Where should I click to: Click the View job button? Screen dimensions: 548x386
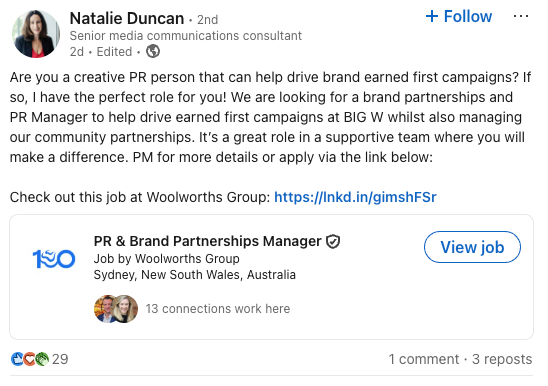(x=472, y=247)
